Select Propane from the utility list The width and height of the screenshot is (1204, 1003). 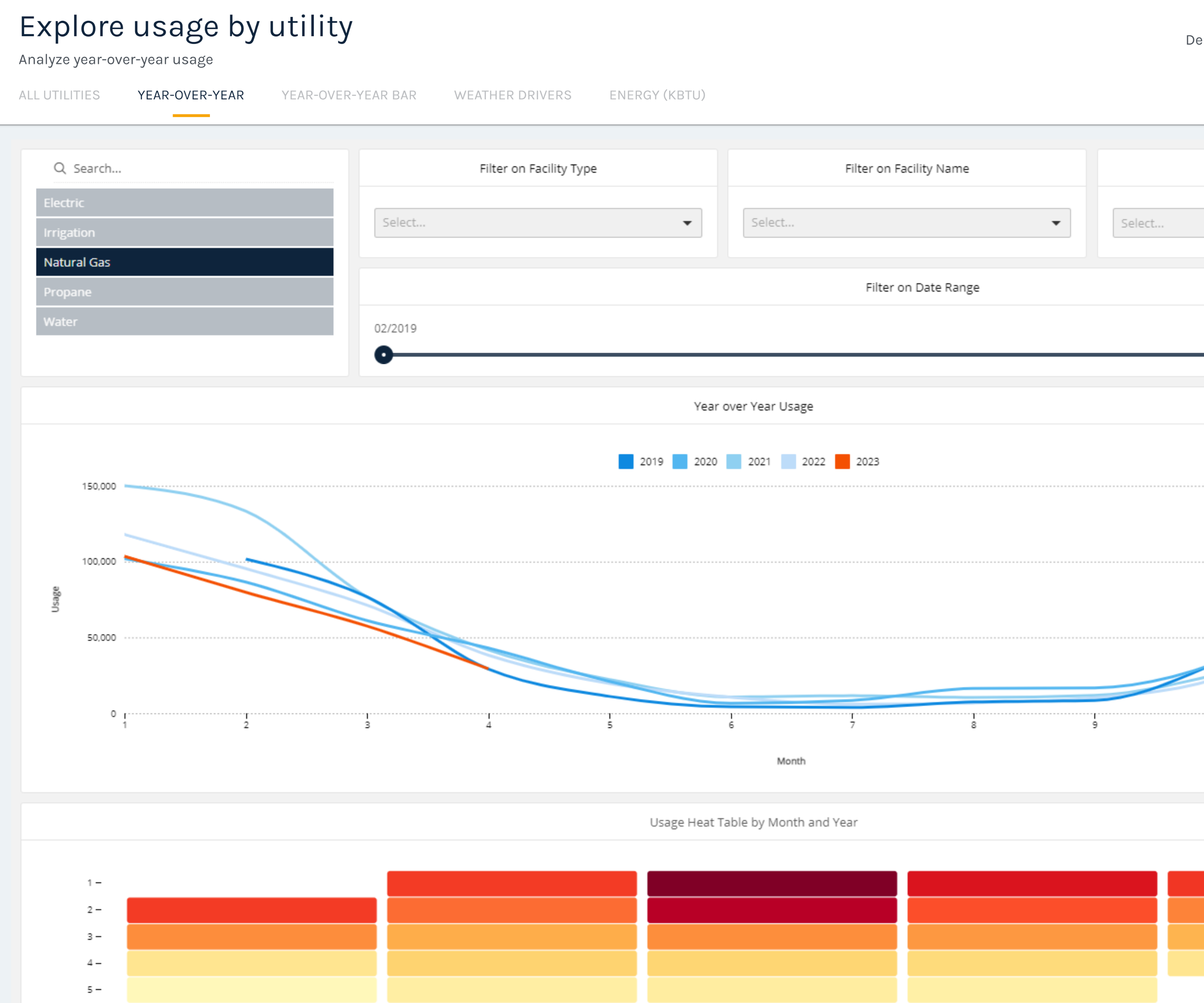point(185,292)
